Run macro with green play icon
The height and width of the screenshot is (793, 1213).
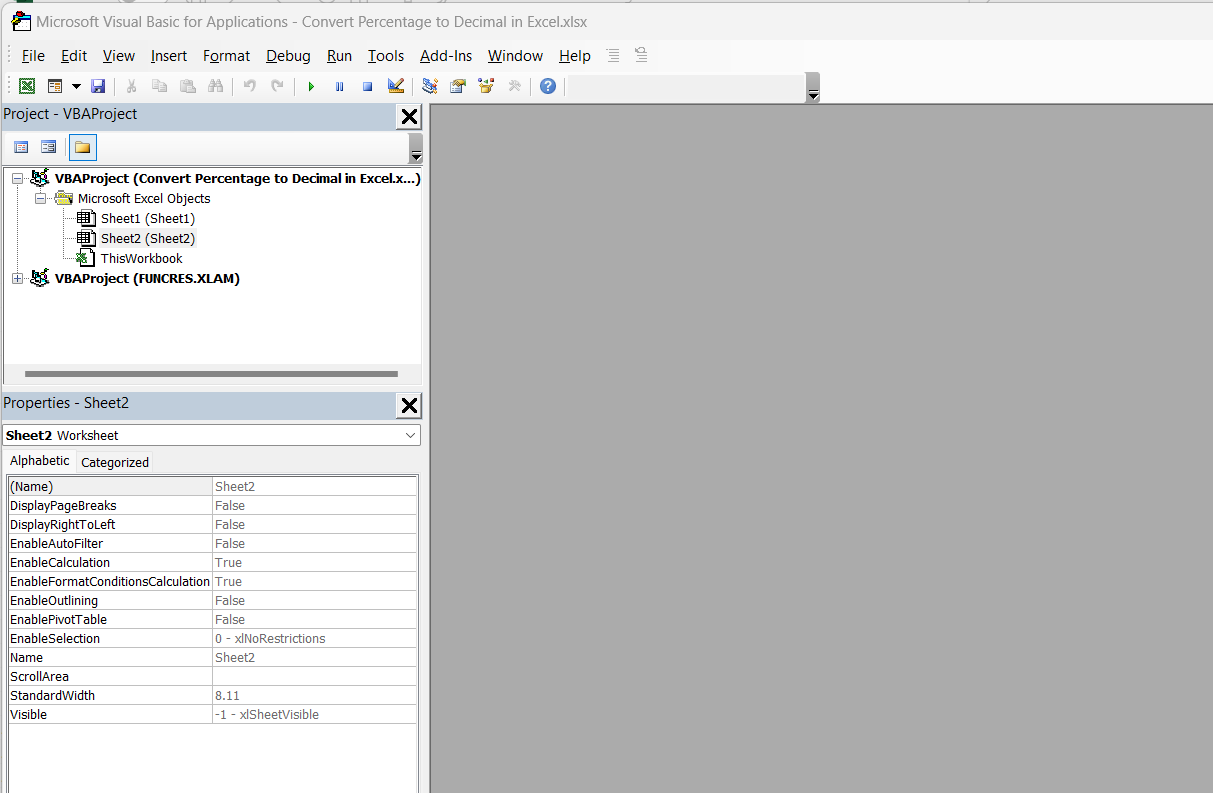pos(311,87)
